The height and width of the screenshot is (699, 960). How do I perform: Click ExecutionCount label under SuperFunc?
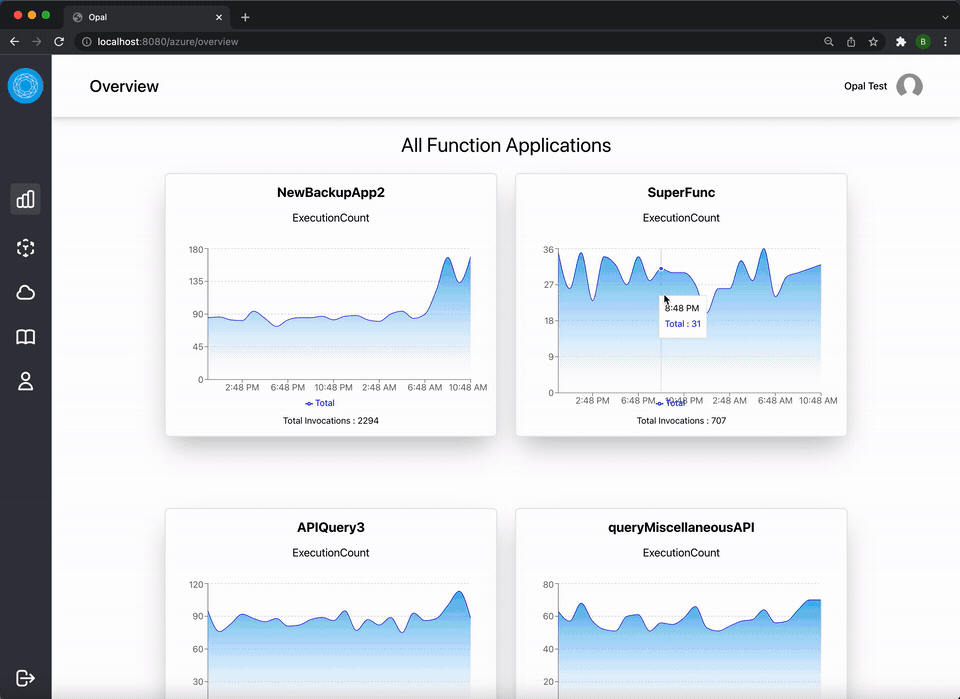681,218
